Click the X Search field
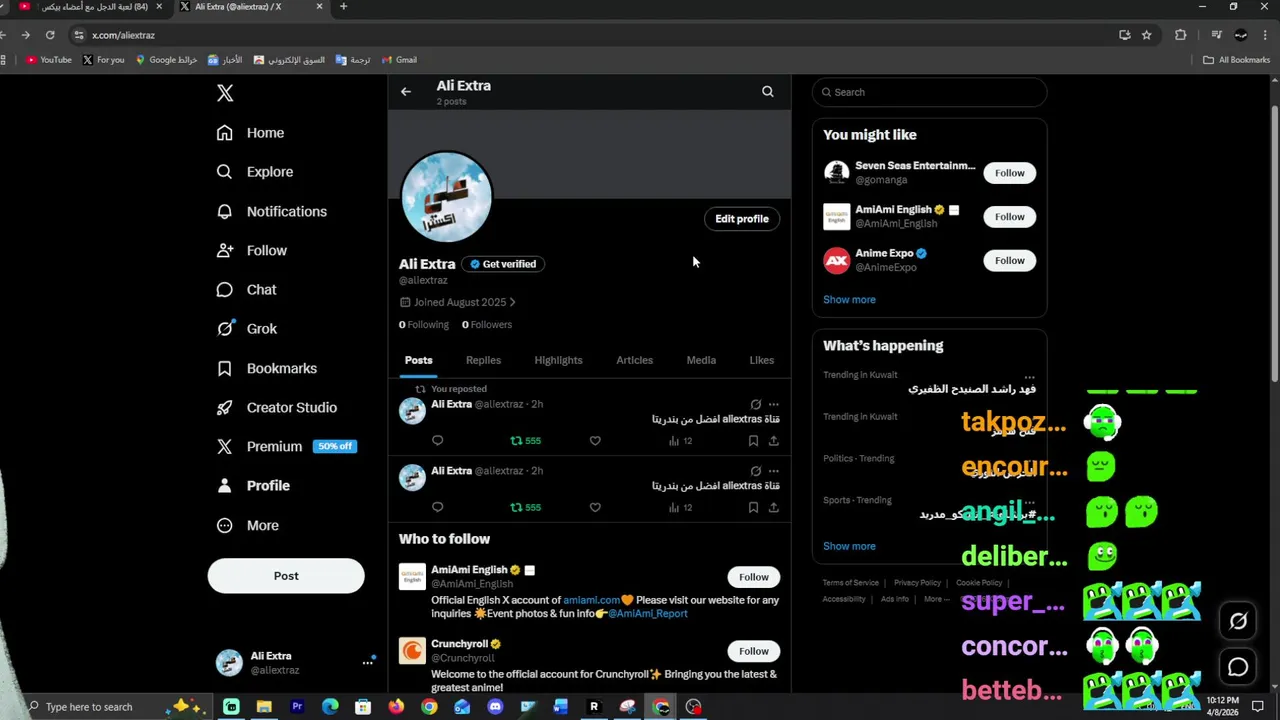 click(929, 92)
